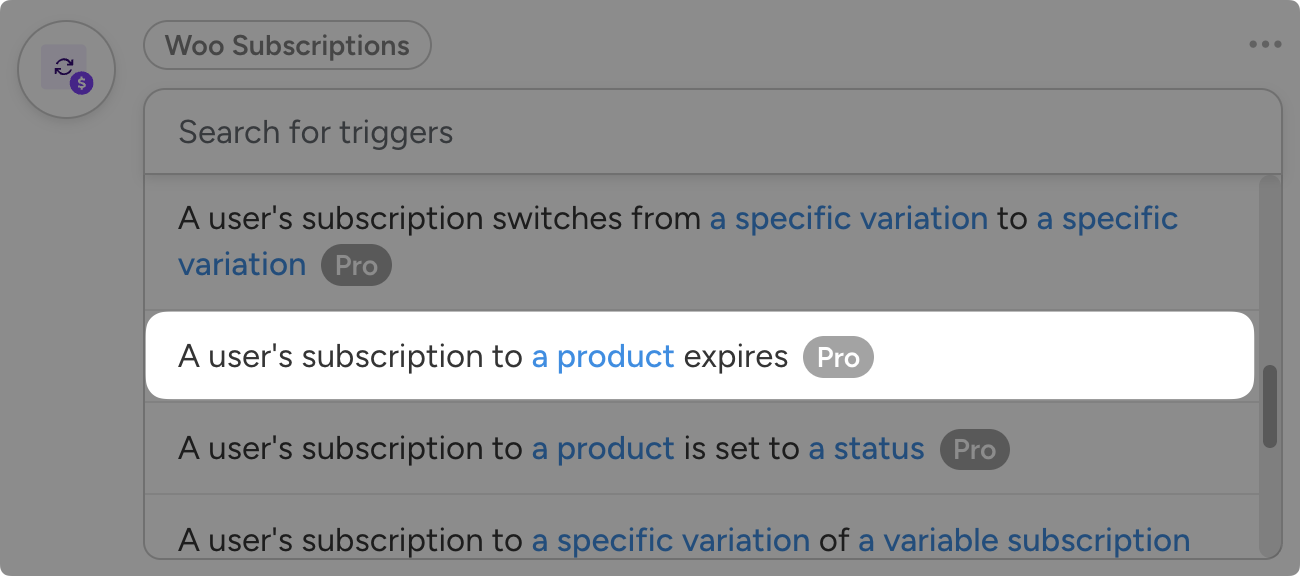Open the "a variable subscription" link
1300x576 pixels.
coord(1023,541)
